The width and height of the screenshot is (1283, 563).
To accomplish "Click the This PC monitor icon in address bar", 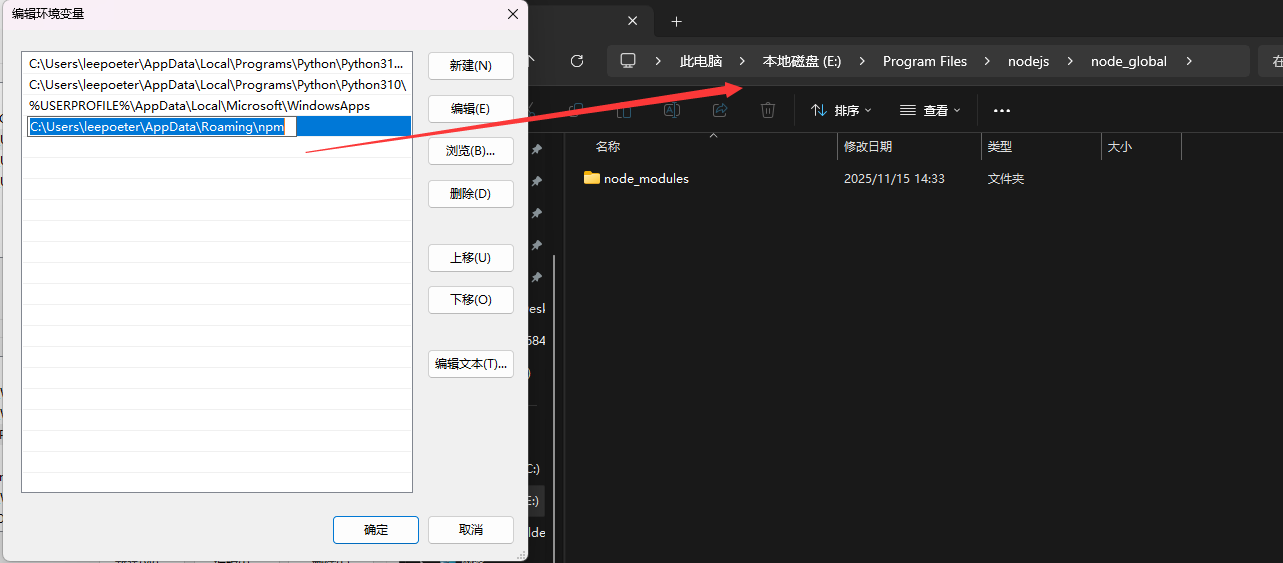I will (628, 61).
